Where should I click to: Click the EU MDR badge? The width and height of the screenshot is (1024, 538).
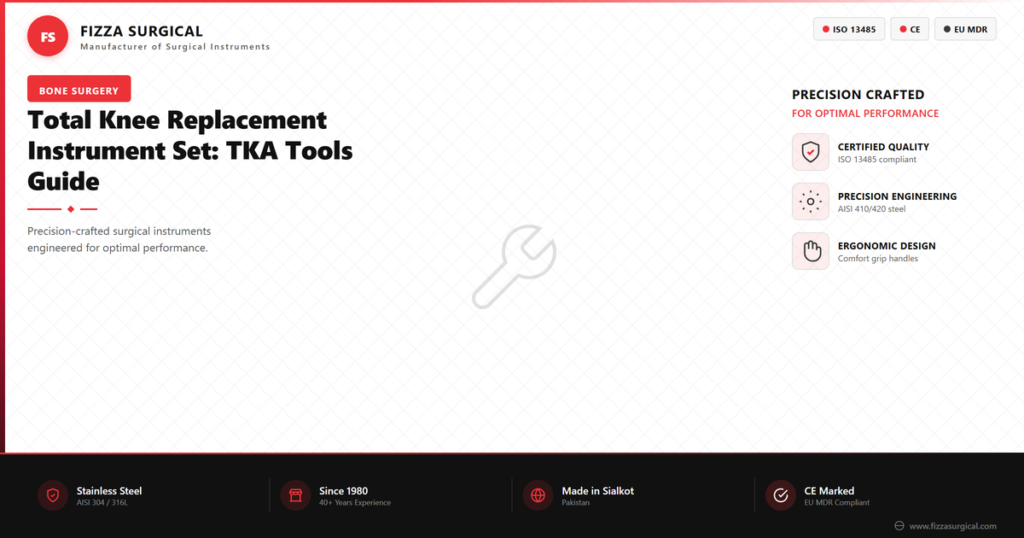[965, 29]
